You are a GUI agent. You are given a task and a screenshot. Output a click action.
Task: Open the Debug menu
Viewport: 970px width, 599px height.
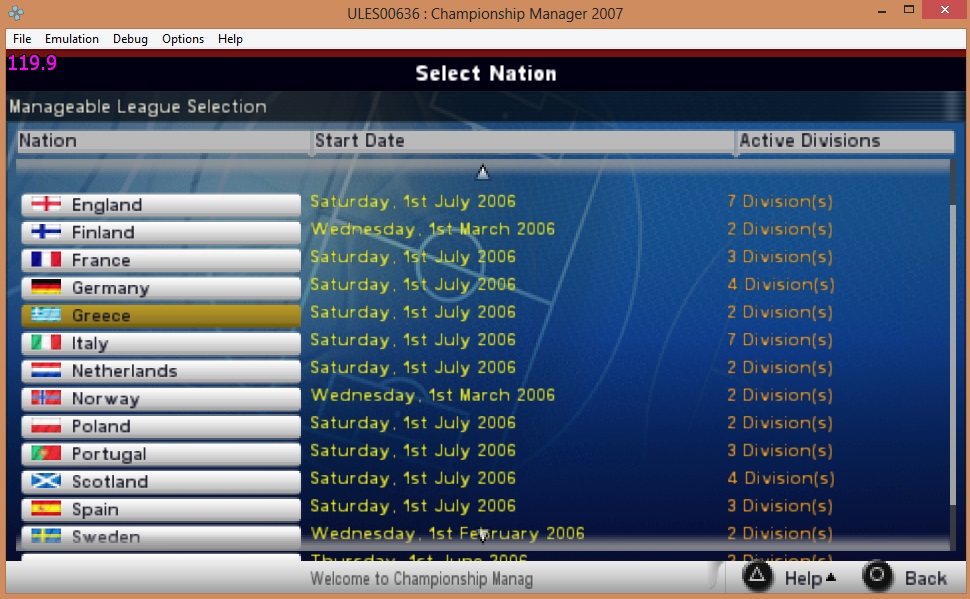point(130,39)
